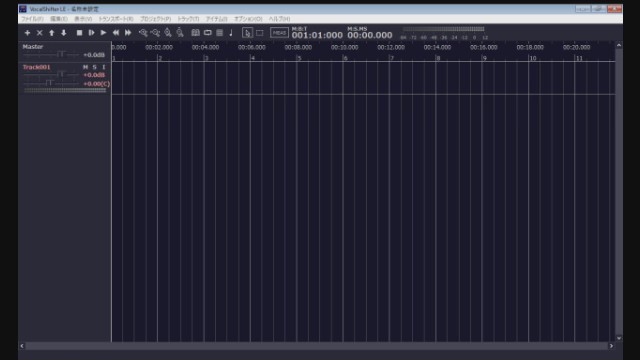
Task: Click the MEAS display mode button
Action: [279, 33]
